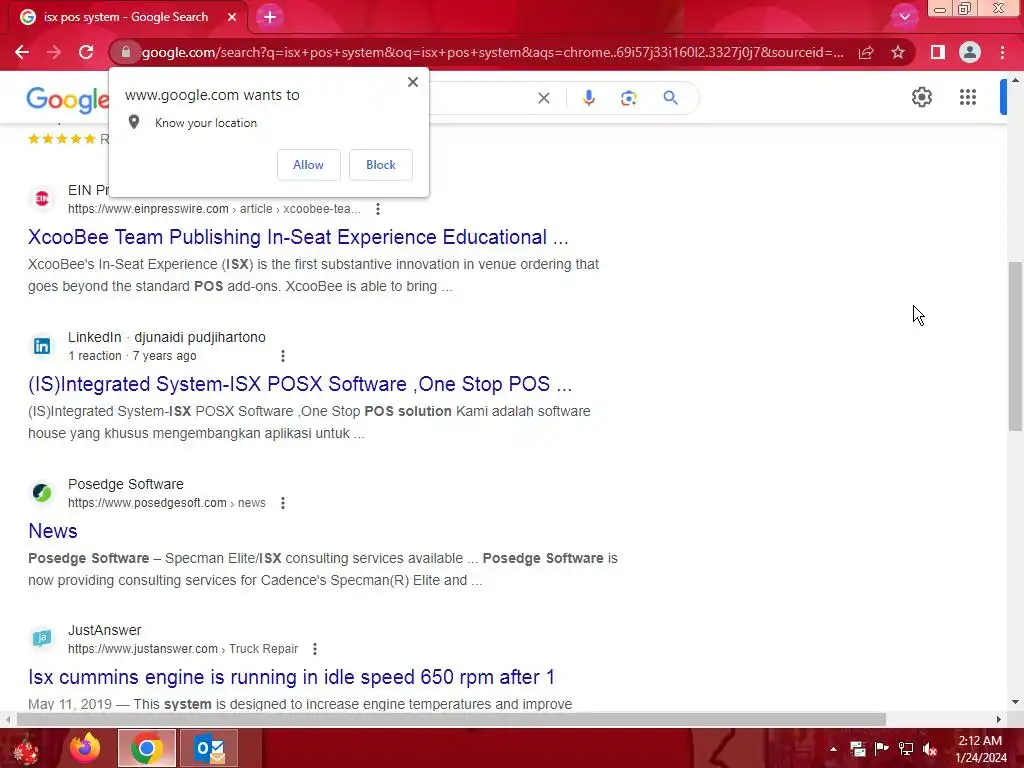View site information via the lock icon
The image size is (1024, 768).
[x=125, y=52]
